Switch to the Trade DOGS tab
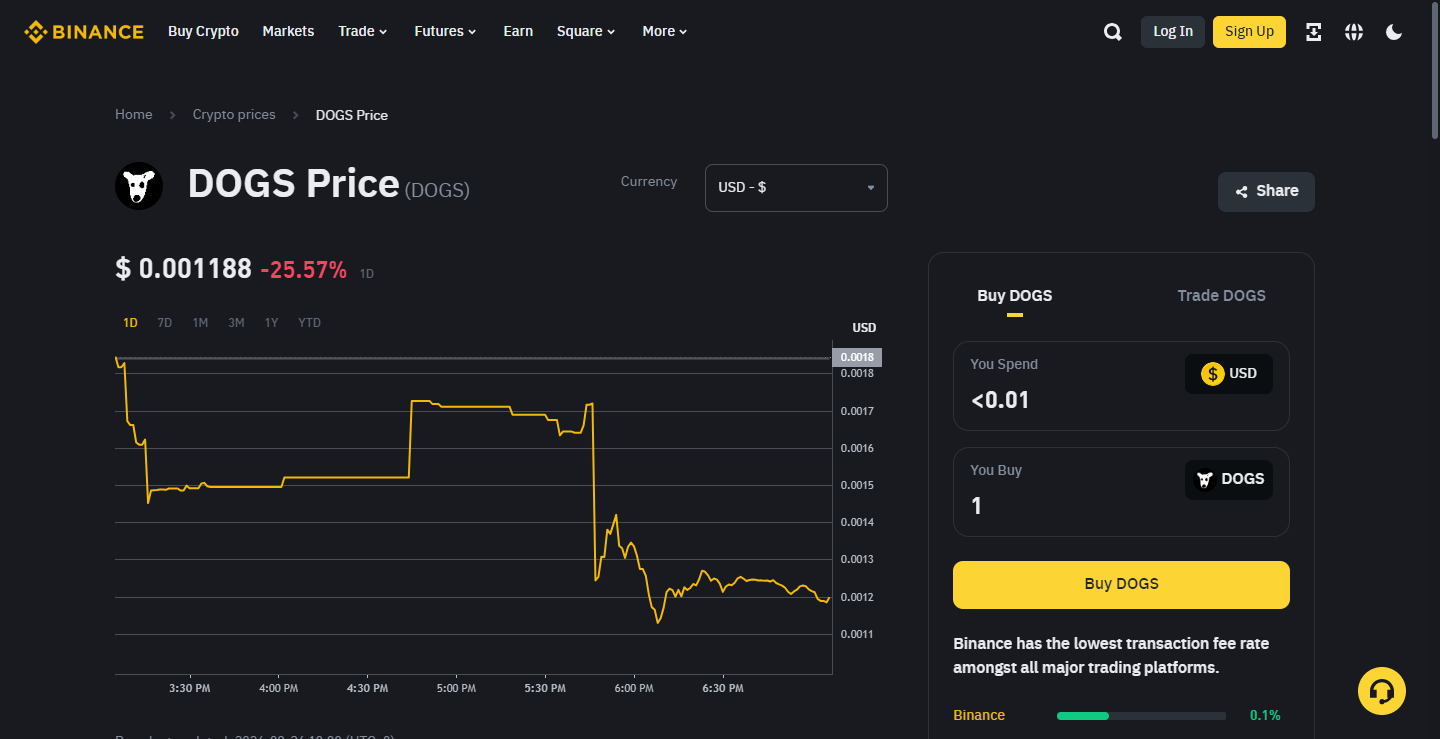This screenshot has height=739, width=1440. click(x=1221, y=296)
